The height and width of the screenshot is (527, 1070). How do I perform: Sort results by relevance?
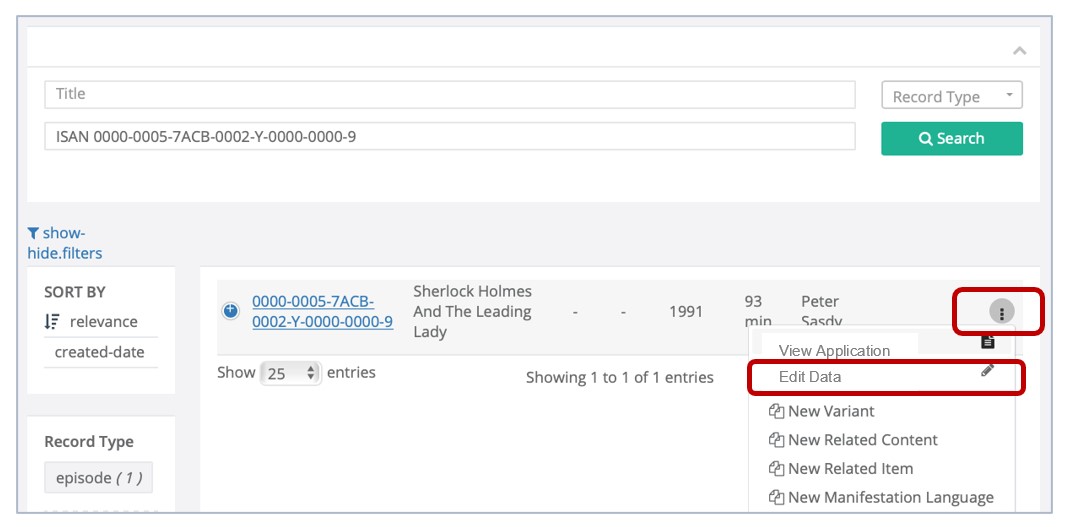pyautogui.click(x=103, y=322)
